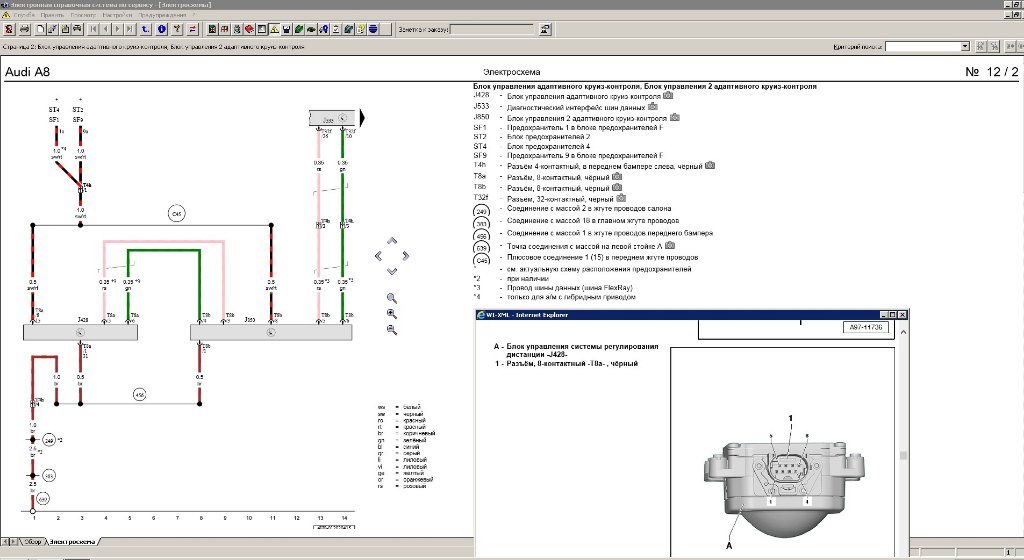
Task: Open camera photo icon next to J428
Action: pos(668,96)
